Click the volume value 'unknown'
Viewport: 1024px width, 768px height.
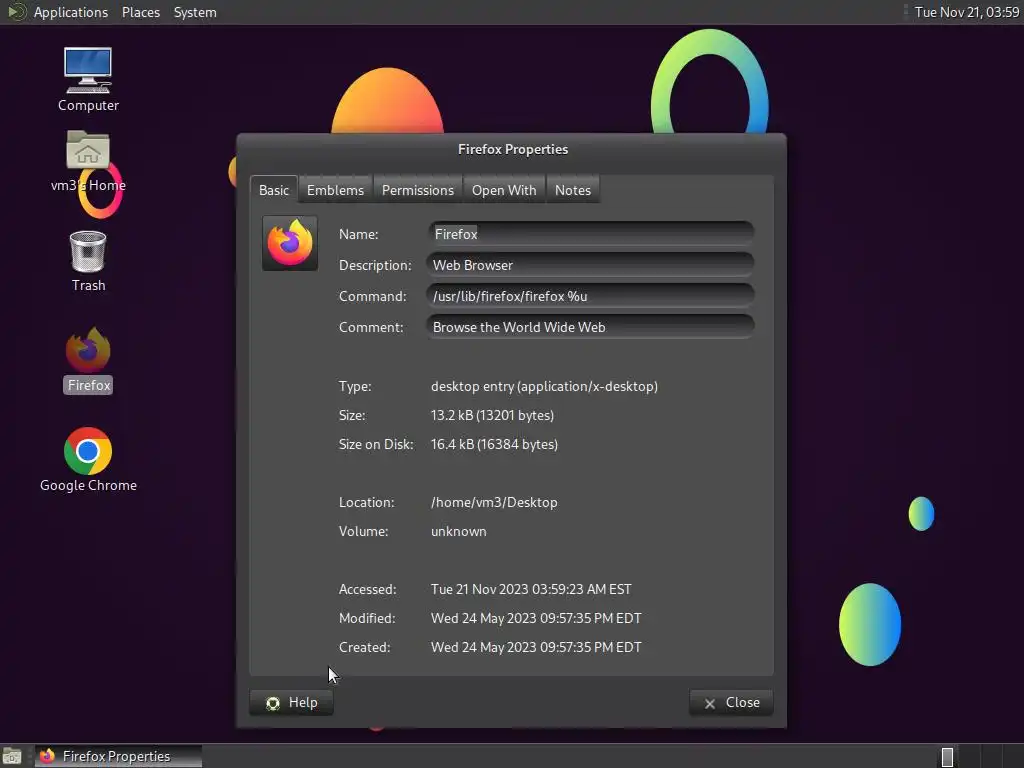(x=458, y=531)
